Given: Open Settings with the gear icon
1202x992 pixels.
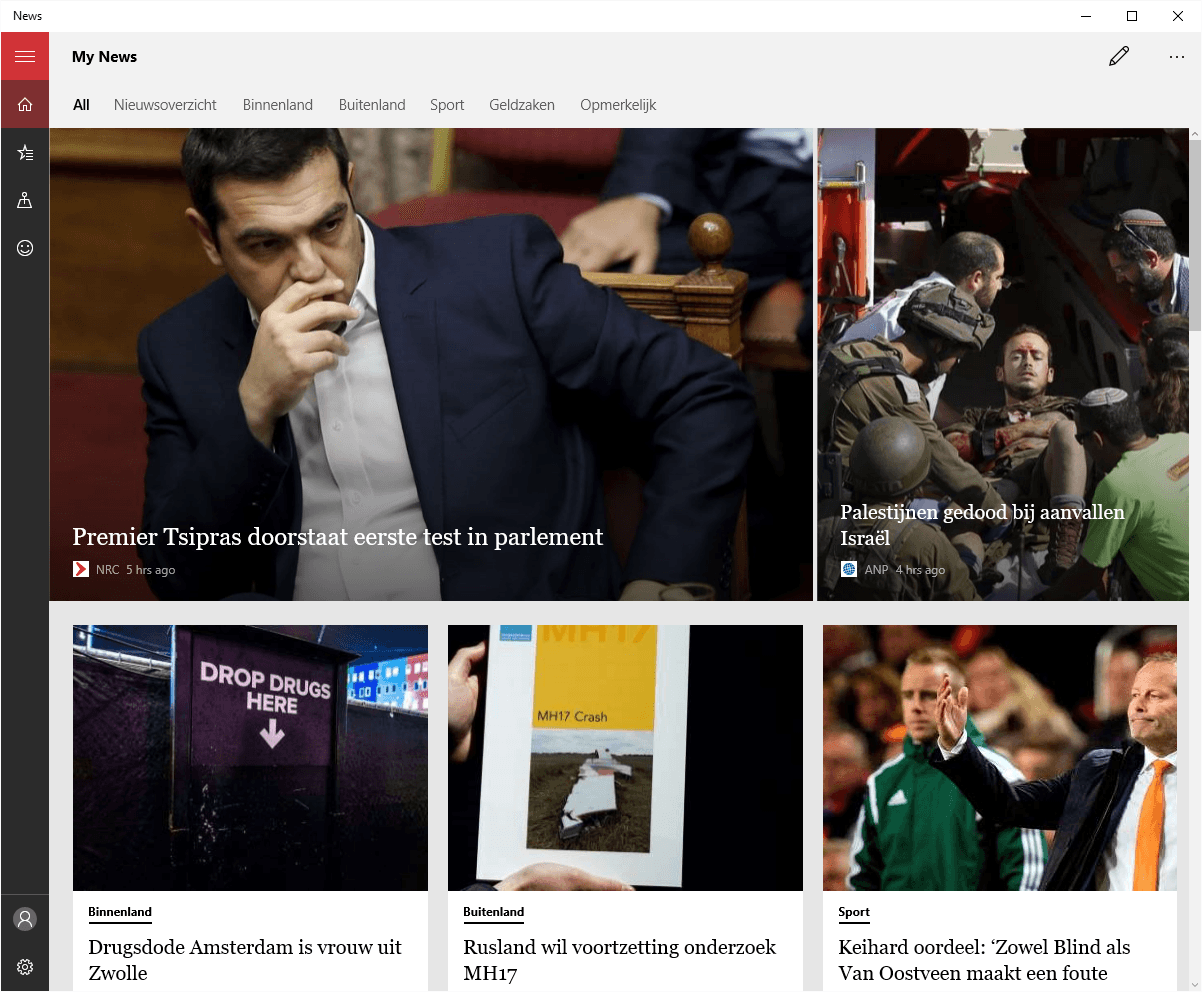Looking at the screenshot, I should [24, 966].
